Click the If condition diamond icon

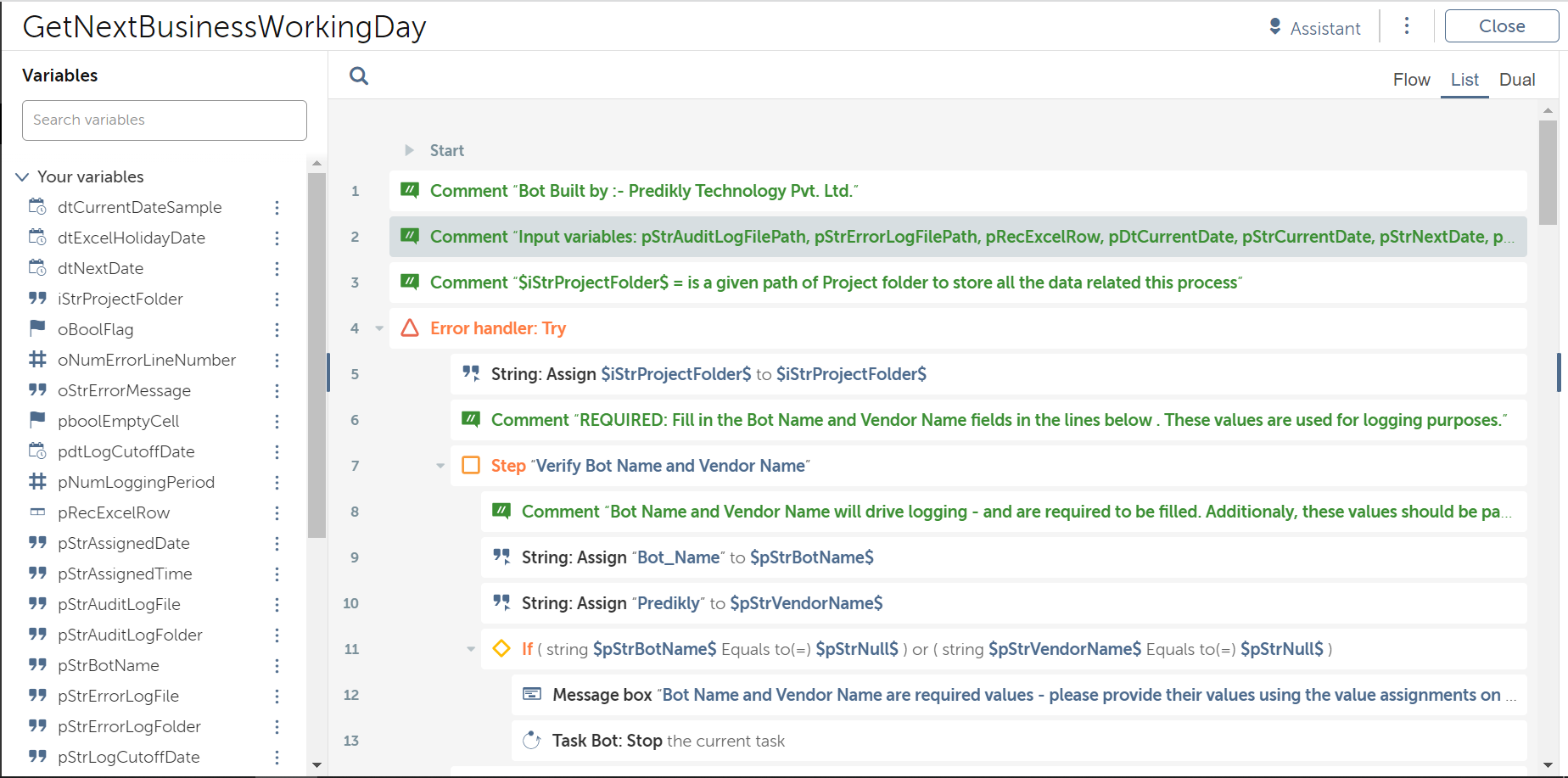501,649
